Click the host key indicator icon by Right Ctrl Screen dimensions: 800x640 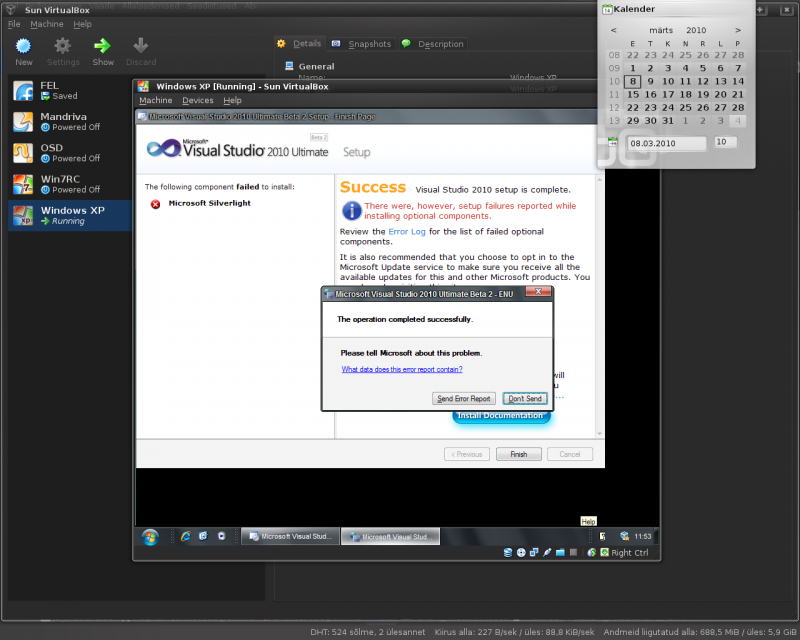click(x=605, y=552)
